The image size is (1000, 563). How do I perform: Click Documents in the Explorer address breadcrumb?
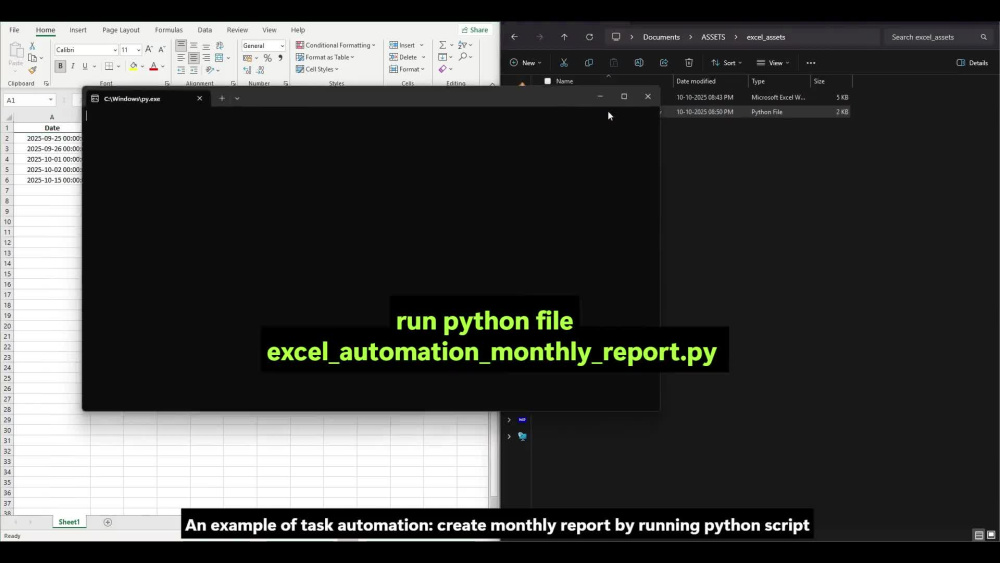click(x=661, y=37)
